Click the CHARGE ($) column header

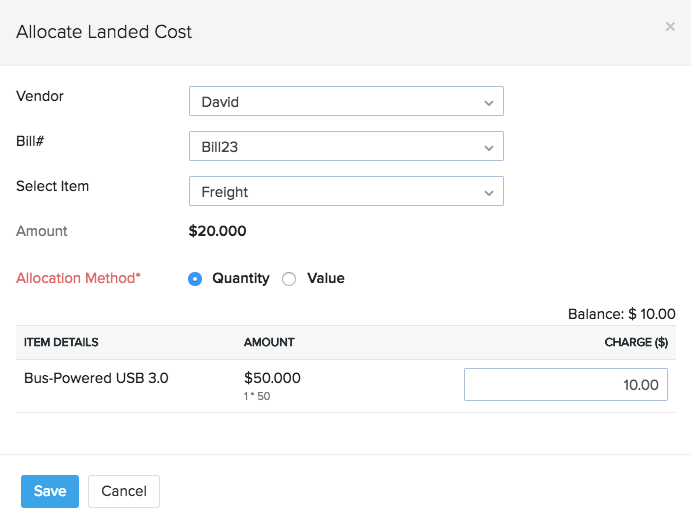(x=636, y=342)
